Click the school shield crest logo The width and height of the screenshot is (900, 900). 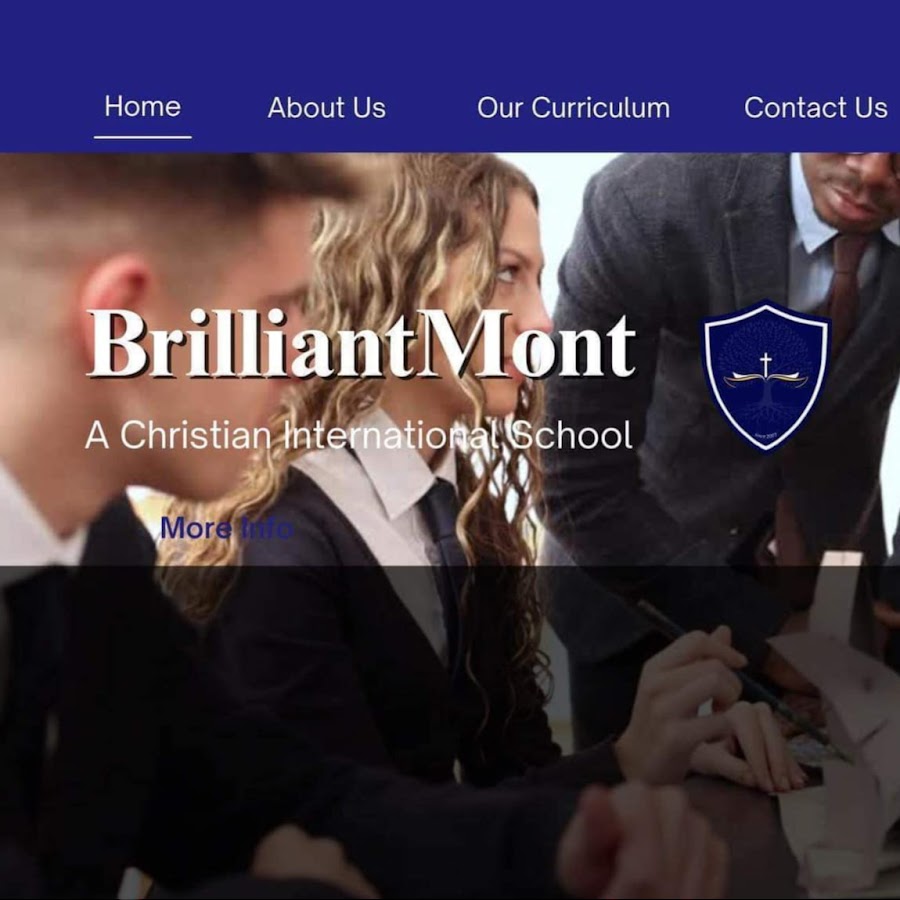pyautogui.click(x=767, y=376)
